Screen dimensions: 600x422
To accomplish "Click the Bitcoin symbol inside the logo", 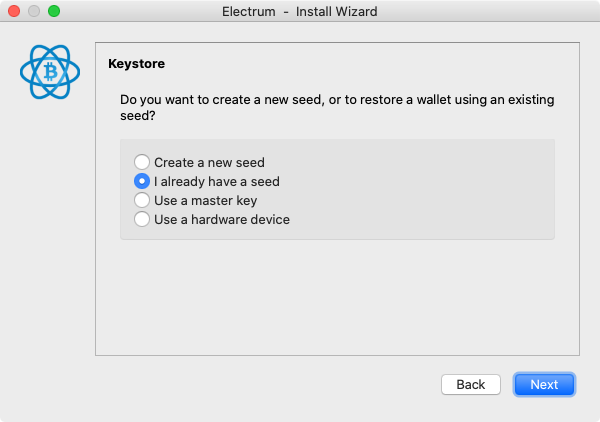I will point(50,72).
